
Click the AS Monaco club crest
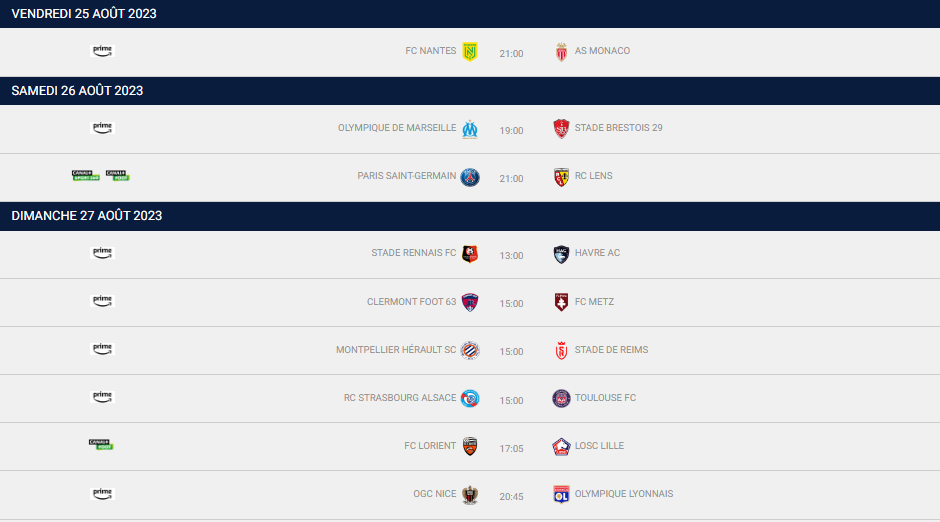[x=561, y=52]
